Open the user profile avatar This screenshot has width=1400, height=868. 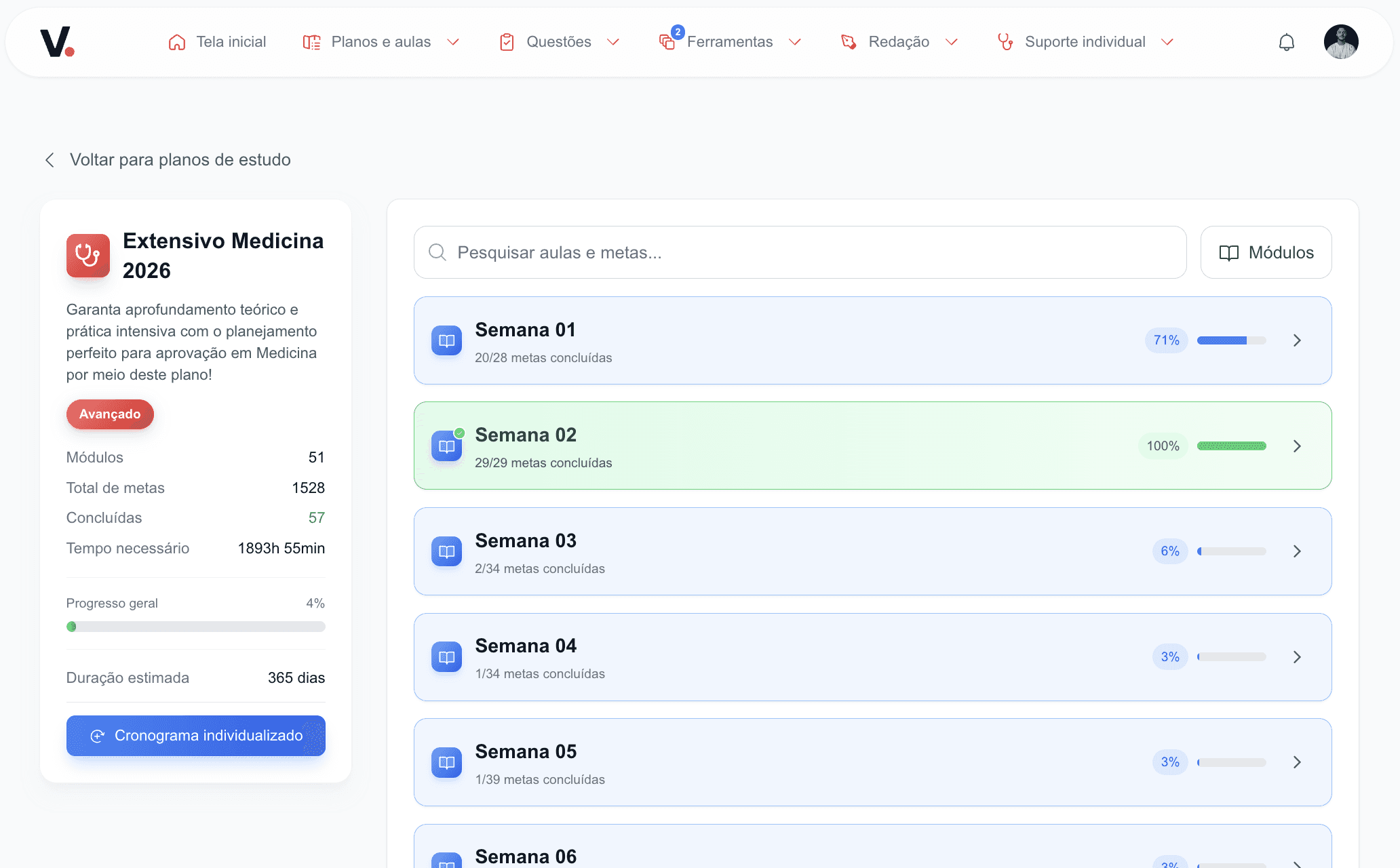(1340, 42)
